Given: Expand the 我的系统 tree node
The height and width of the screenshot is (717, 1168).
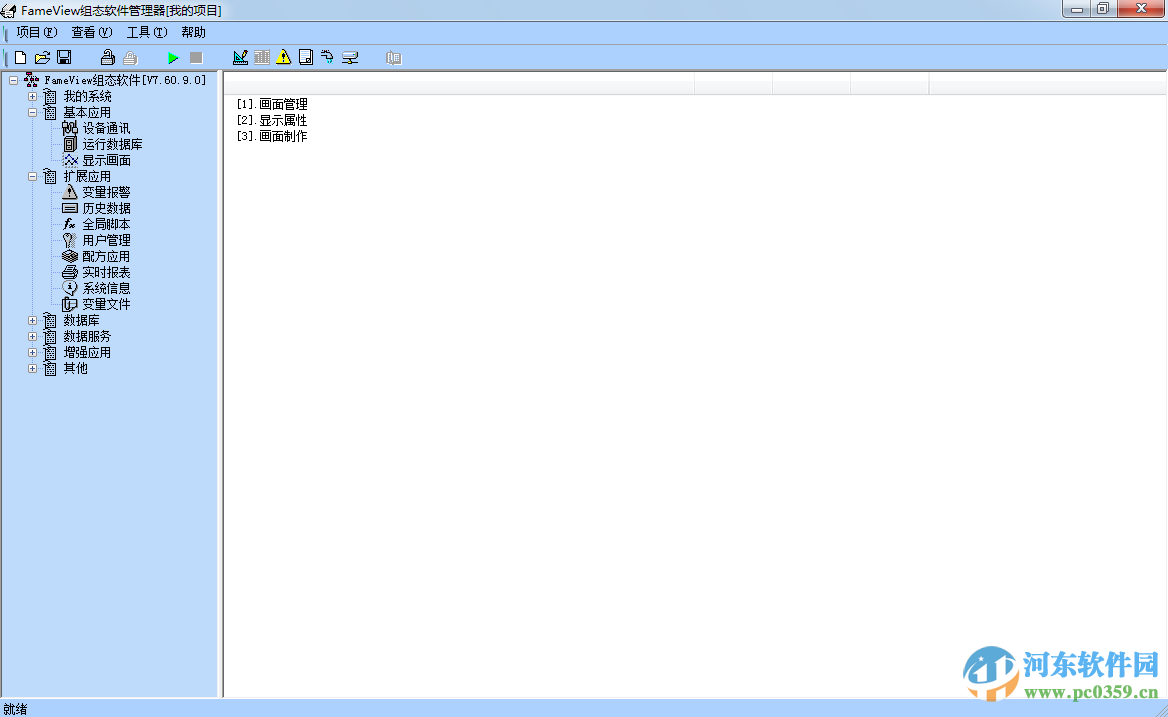Looking at the screenshot, I should pyautogui.click(x=32, y=96).
